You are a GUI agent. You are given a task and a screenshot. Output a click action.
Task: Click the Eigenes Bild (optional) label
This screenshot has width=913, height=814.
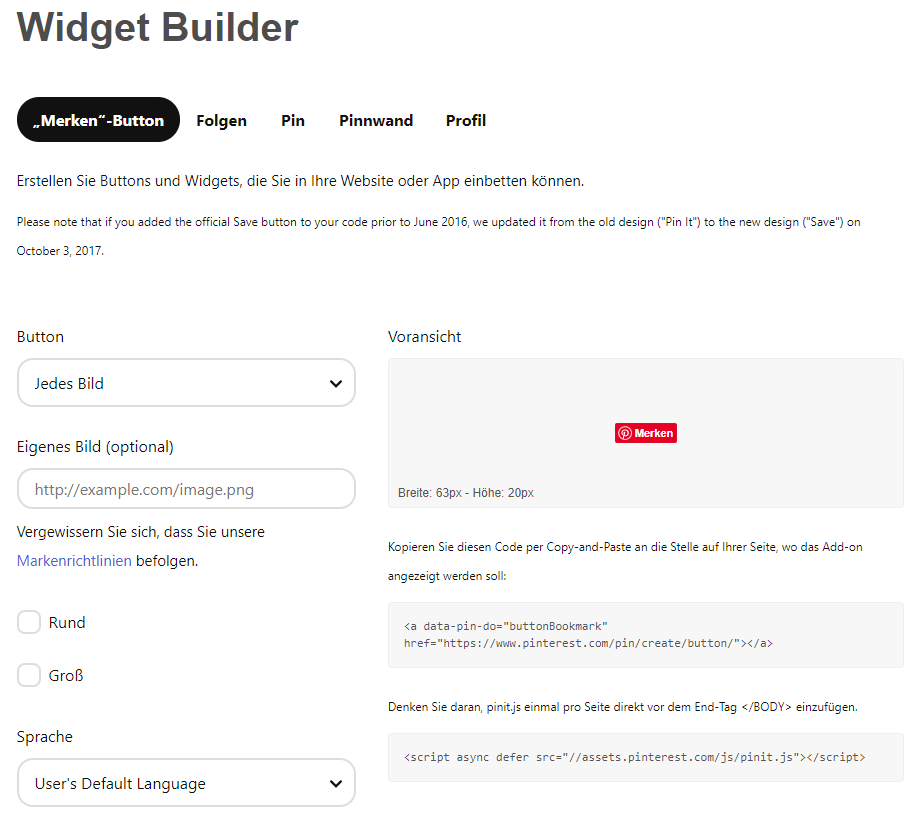95,446
